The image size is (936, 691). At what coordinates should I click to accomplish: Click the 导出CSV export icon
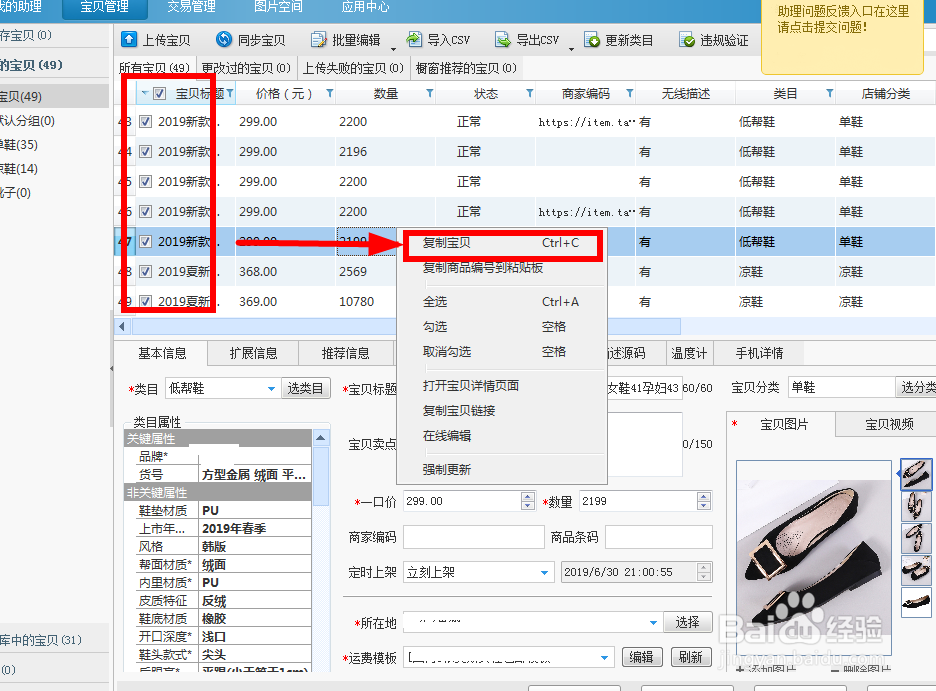pyautogui.click(x=503, y=40)
